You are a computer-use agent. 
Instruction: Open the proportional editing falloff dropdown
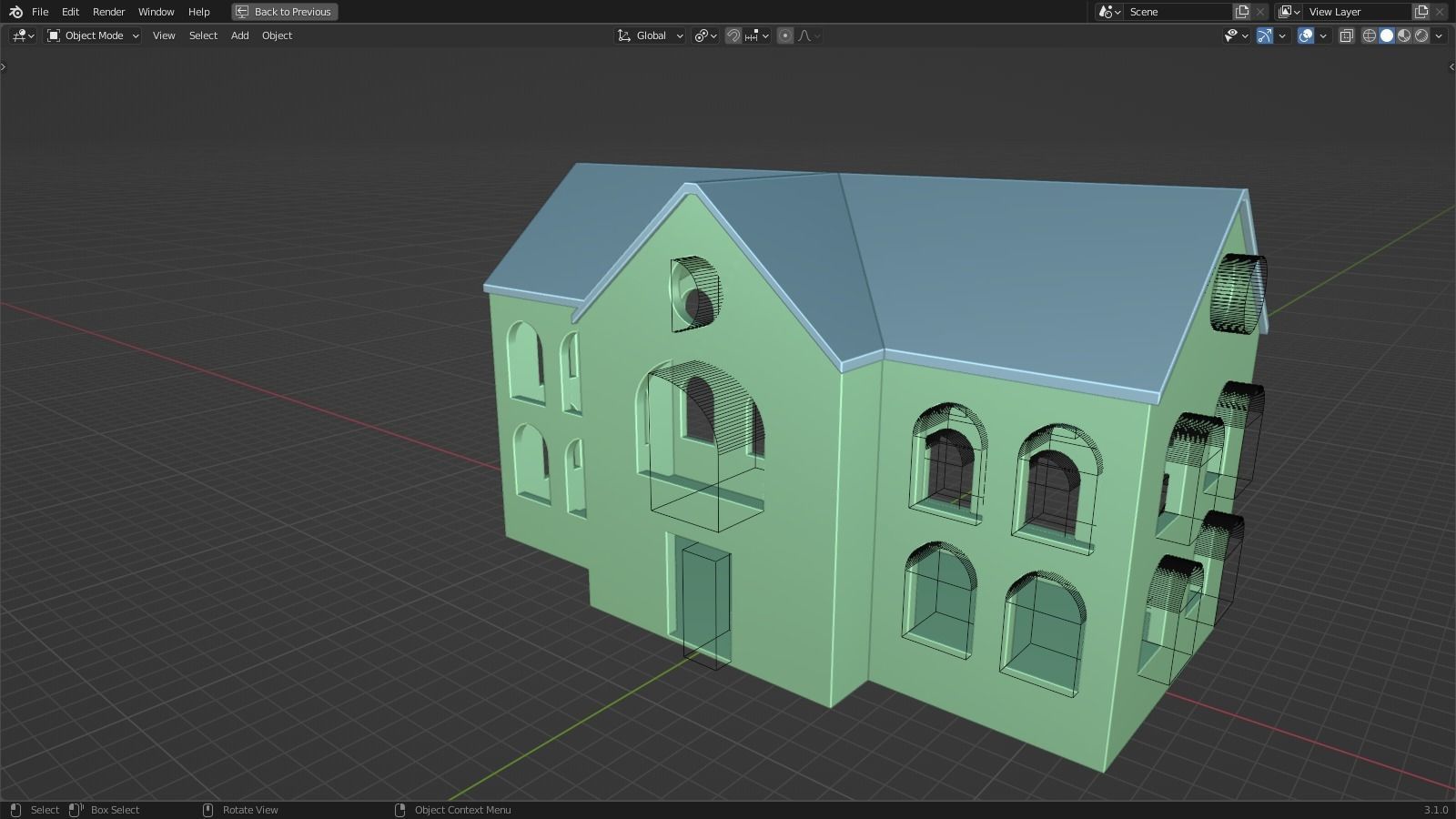pos(809,35)
